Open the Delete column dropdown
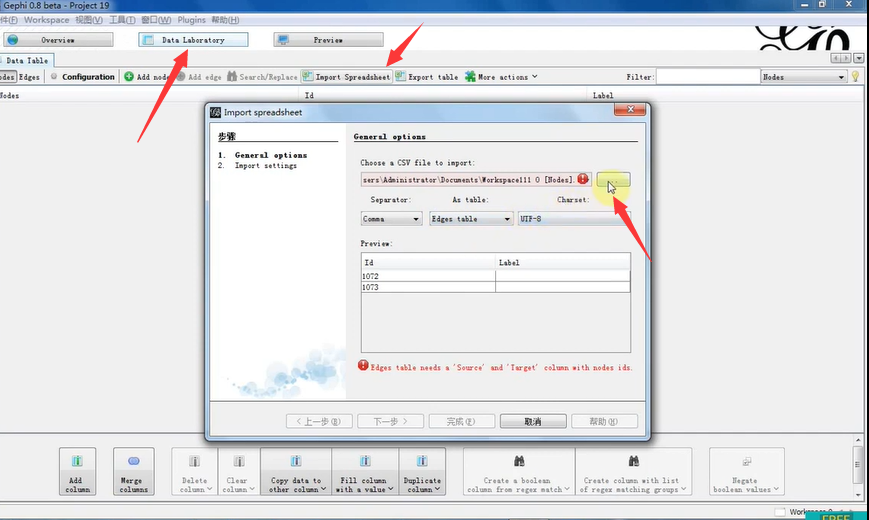Viewport: 869px width, 520px height. [195, 471]
